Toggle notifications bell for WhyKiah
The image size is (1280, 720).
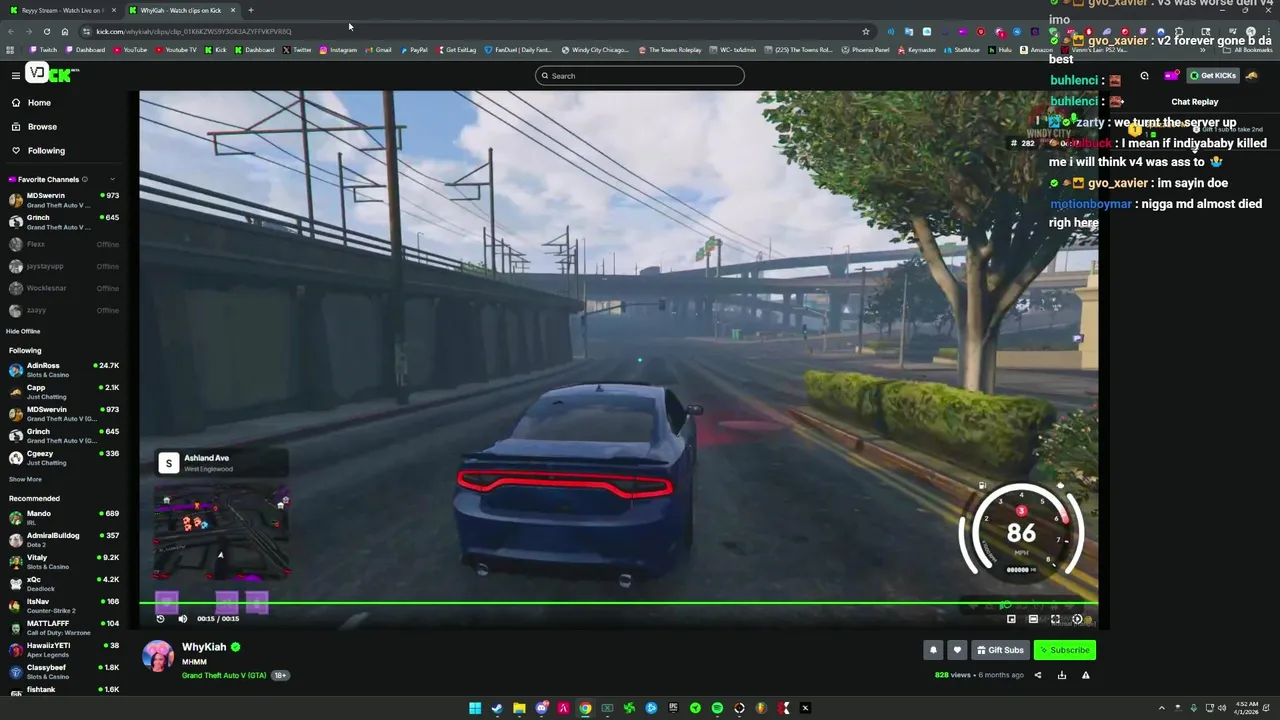(933, 650)
